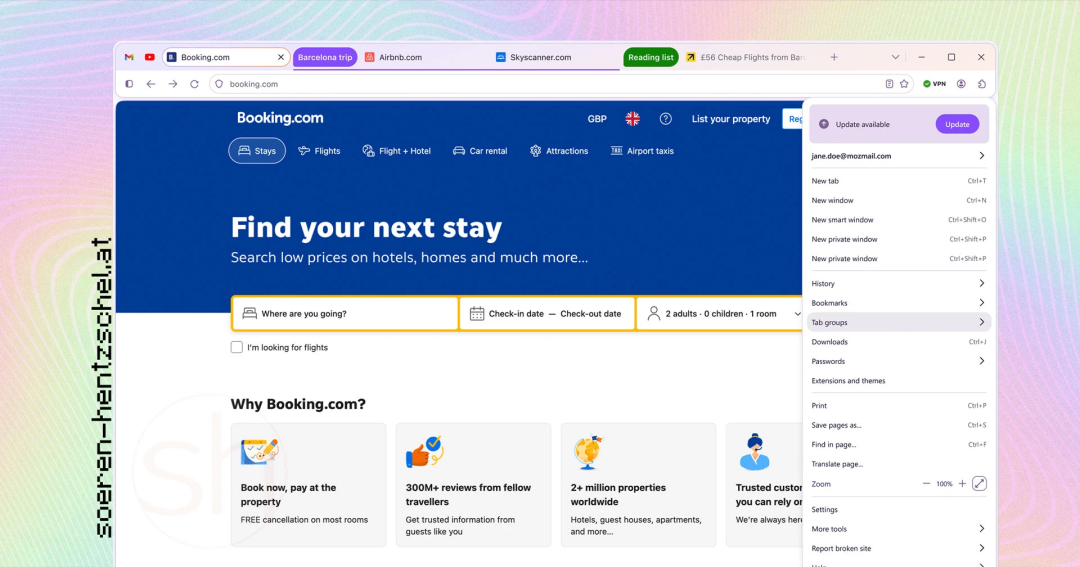
Task: Toggle reader view icon in address bar
Action: (889, 84)
